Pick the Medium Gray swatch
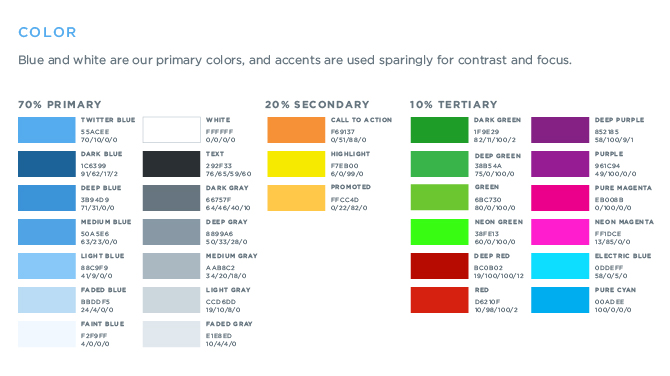 click(x=171, y=266)
